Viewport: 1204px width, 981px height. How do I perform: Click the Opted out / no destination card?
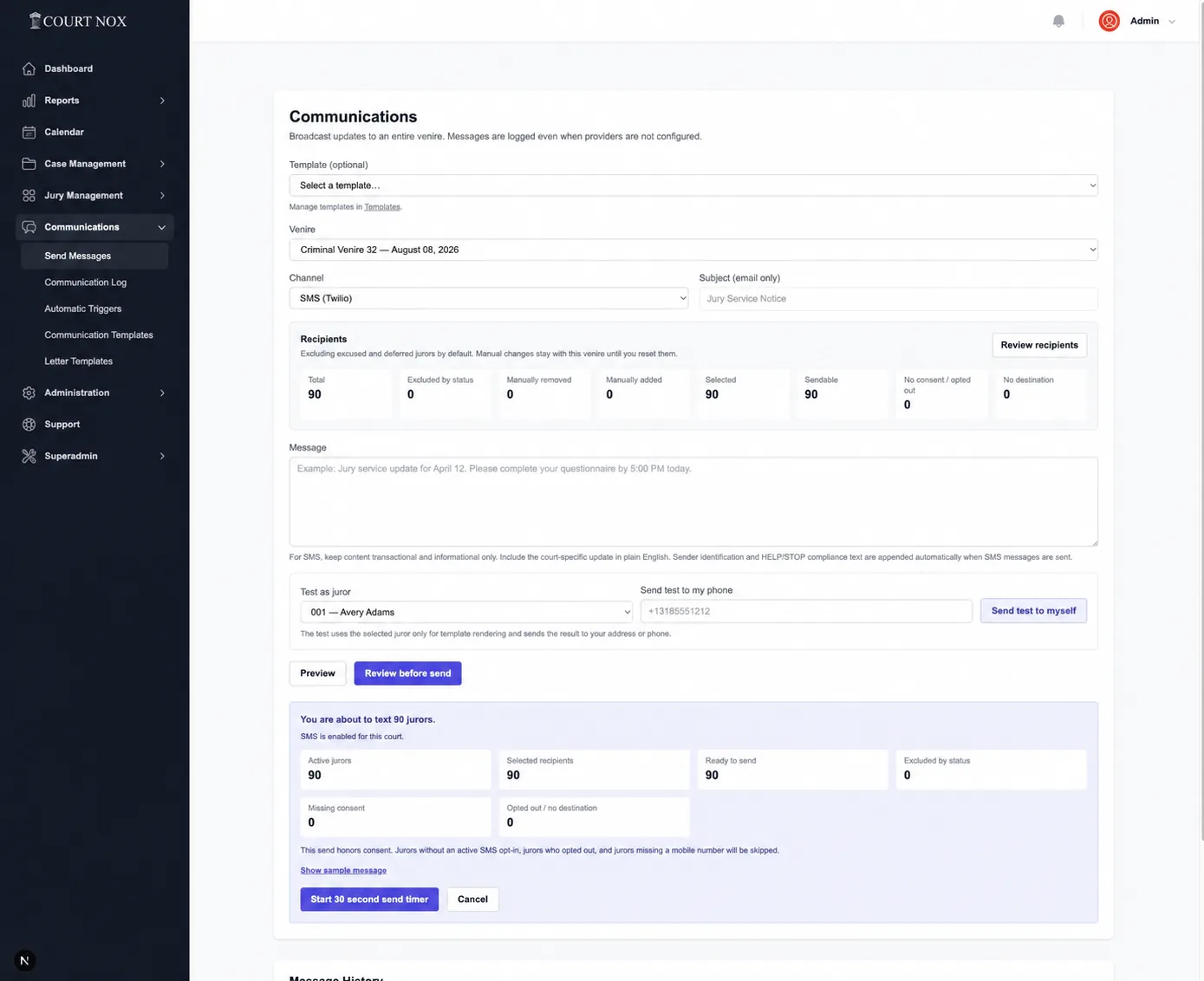coord(595,817)
